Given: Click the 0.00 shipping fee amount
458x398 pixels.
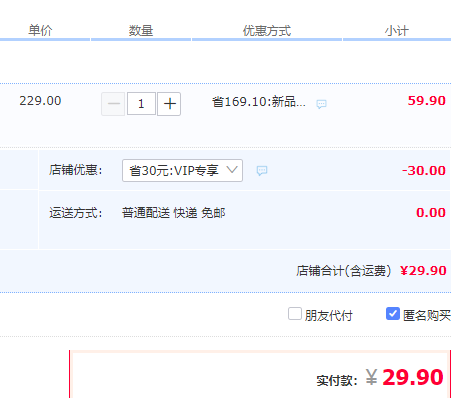Looking at the screenshot, I should click(431, 213).
